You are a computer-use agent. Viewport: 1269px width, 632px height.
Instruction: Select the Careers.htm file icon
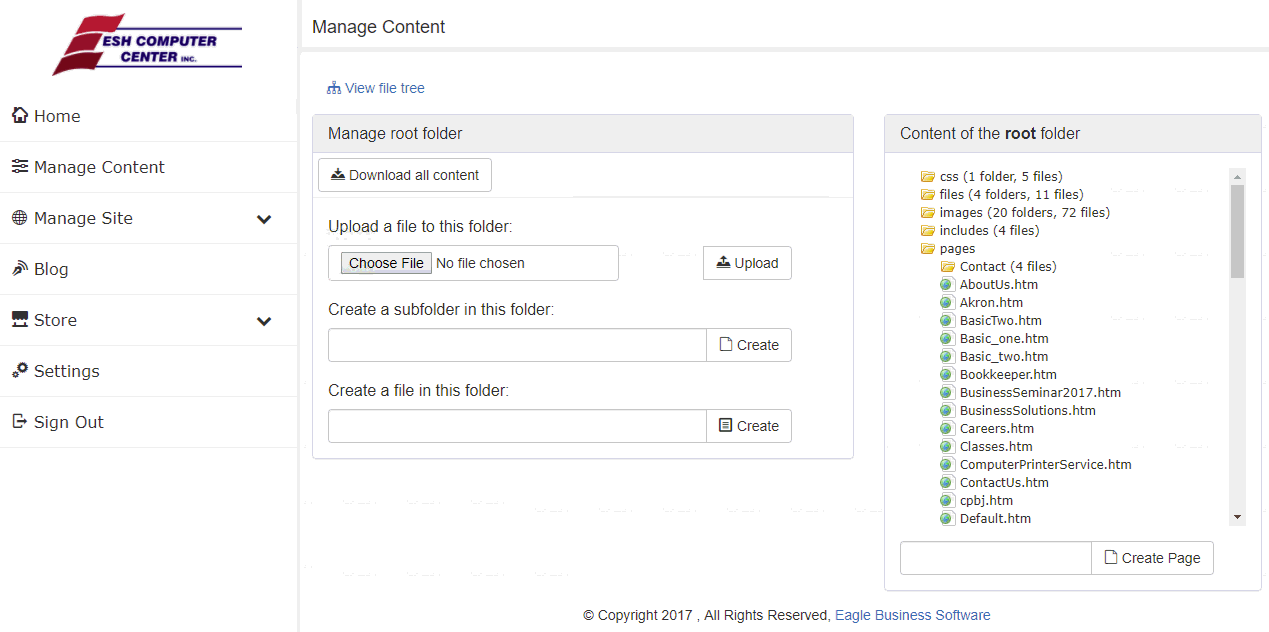947,429
